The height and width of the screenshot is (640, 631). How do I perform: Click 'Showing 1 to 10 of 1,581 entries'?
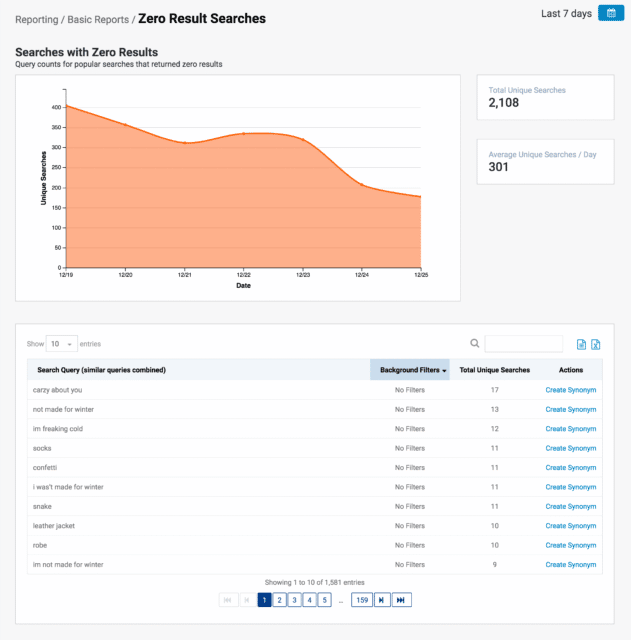[x=315, y=582]
